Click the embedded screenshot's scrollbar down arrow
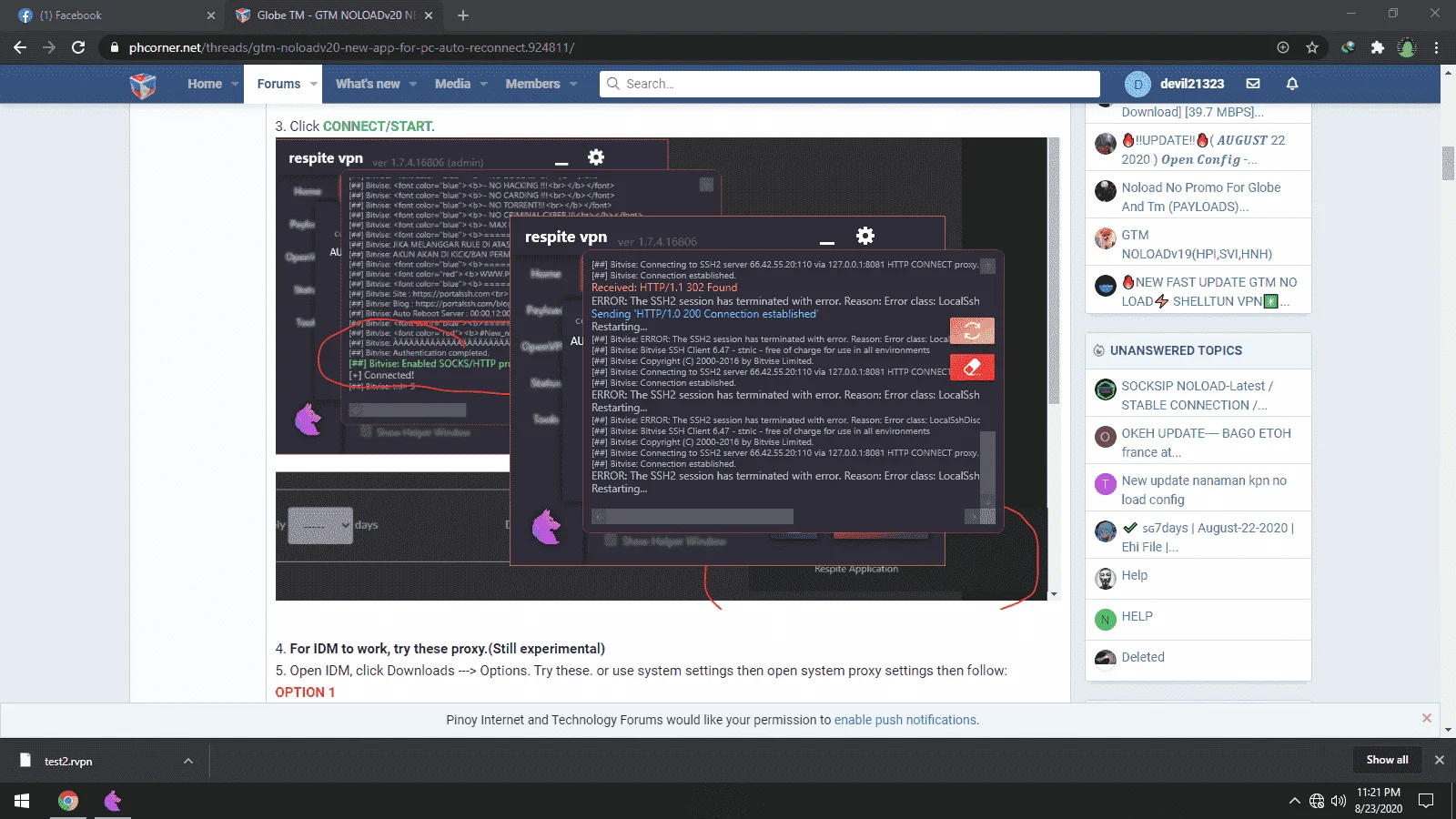 [1054, 594]
